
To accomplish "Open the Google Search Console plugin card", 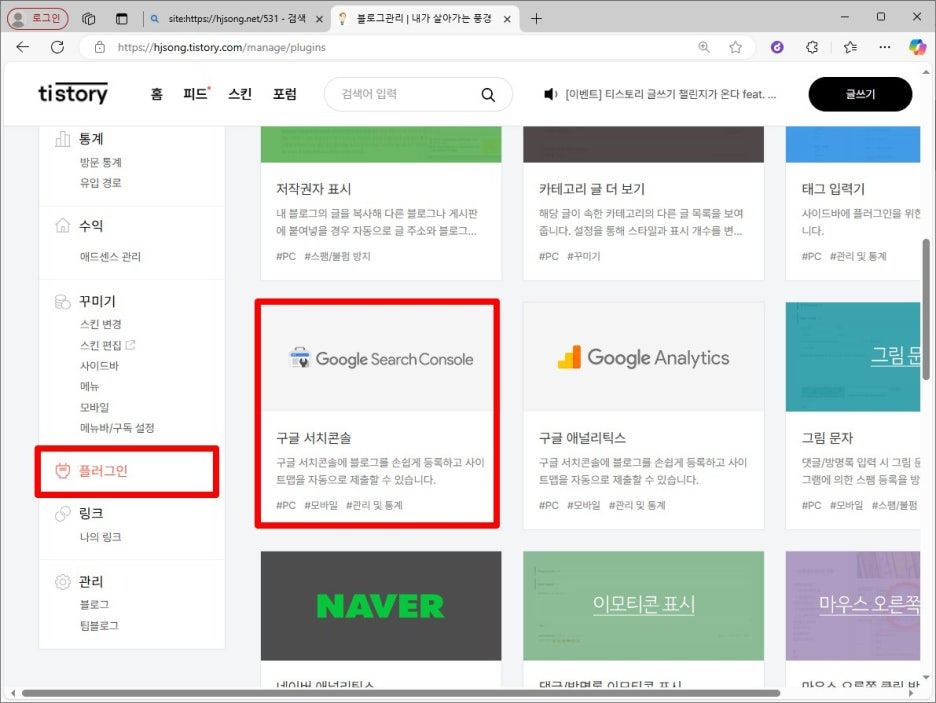I will pos(381,415).
